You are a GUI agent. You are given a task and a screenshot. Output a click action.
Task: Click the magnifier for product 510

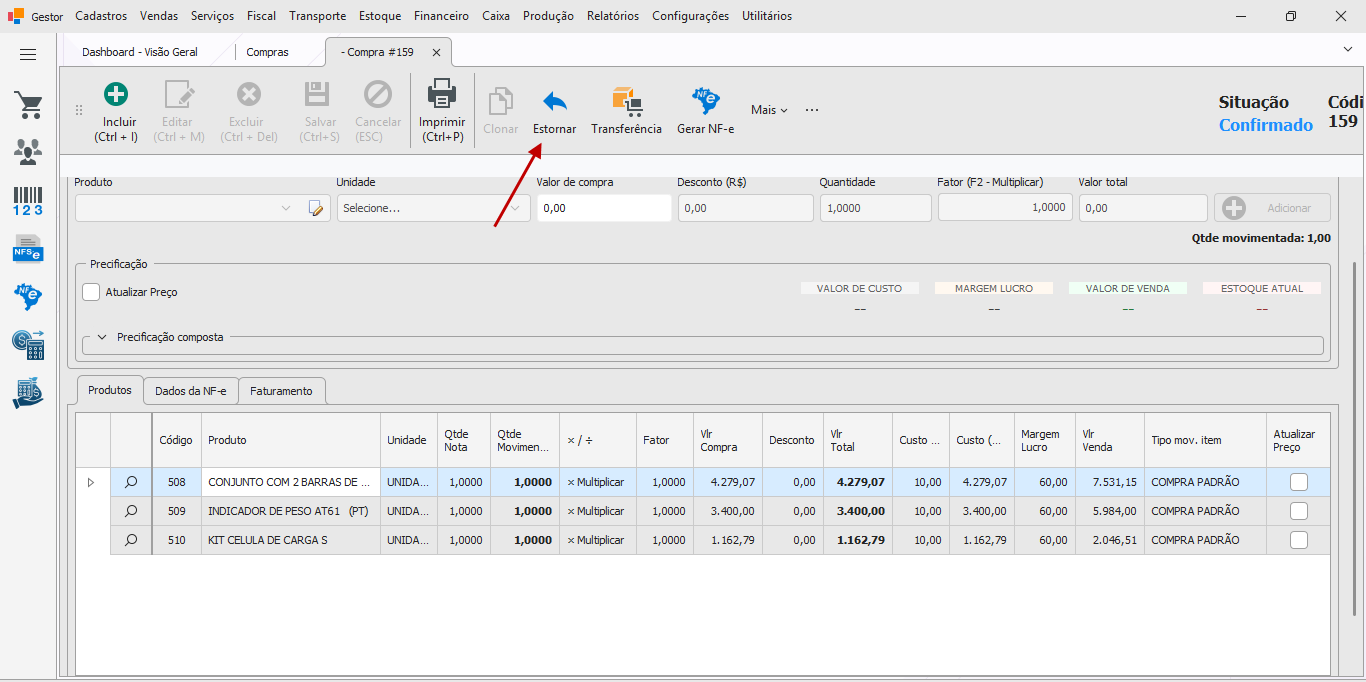tap(131, 540)
